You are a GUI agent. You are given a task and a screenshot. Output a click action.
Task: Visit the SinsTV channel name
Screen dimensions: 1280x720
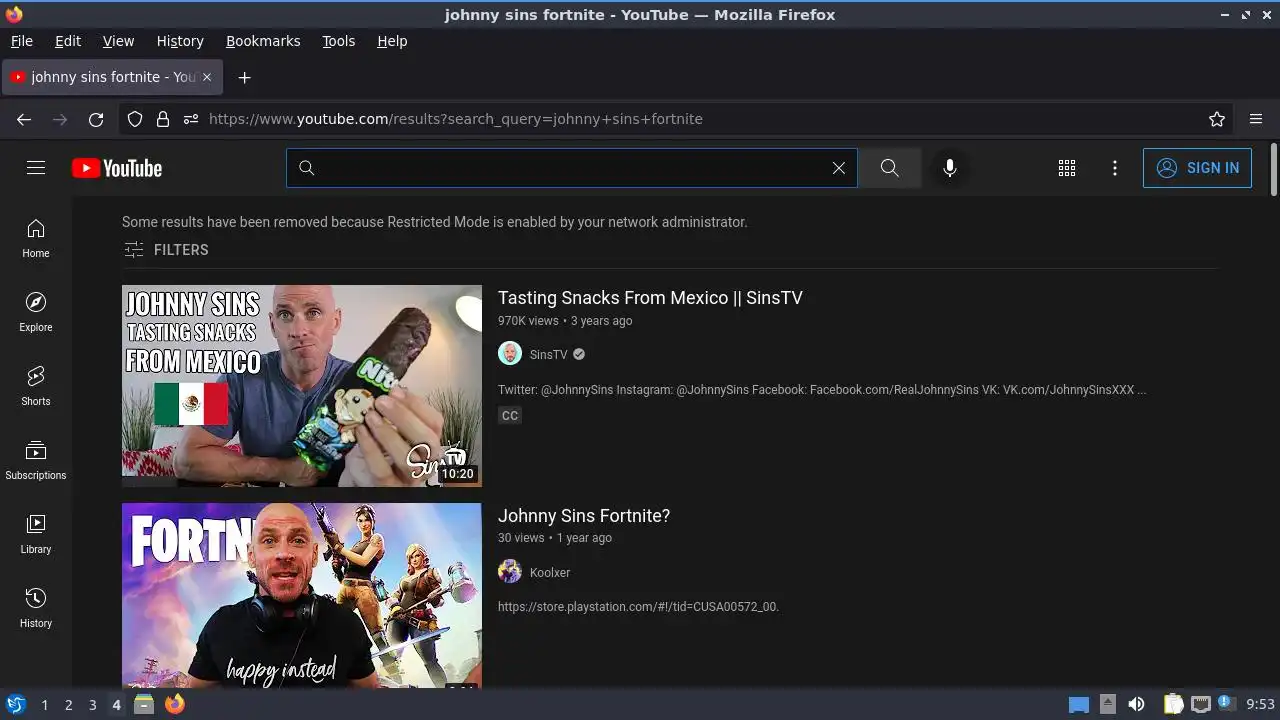pyautogui.click(x=549, y=354)
